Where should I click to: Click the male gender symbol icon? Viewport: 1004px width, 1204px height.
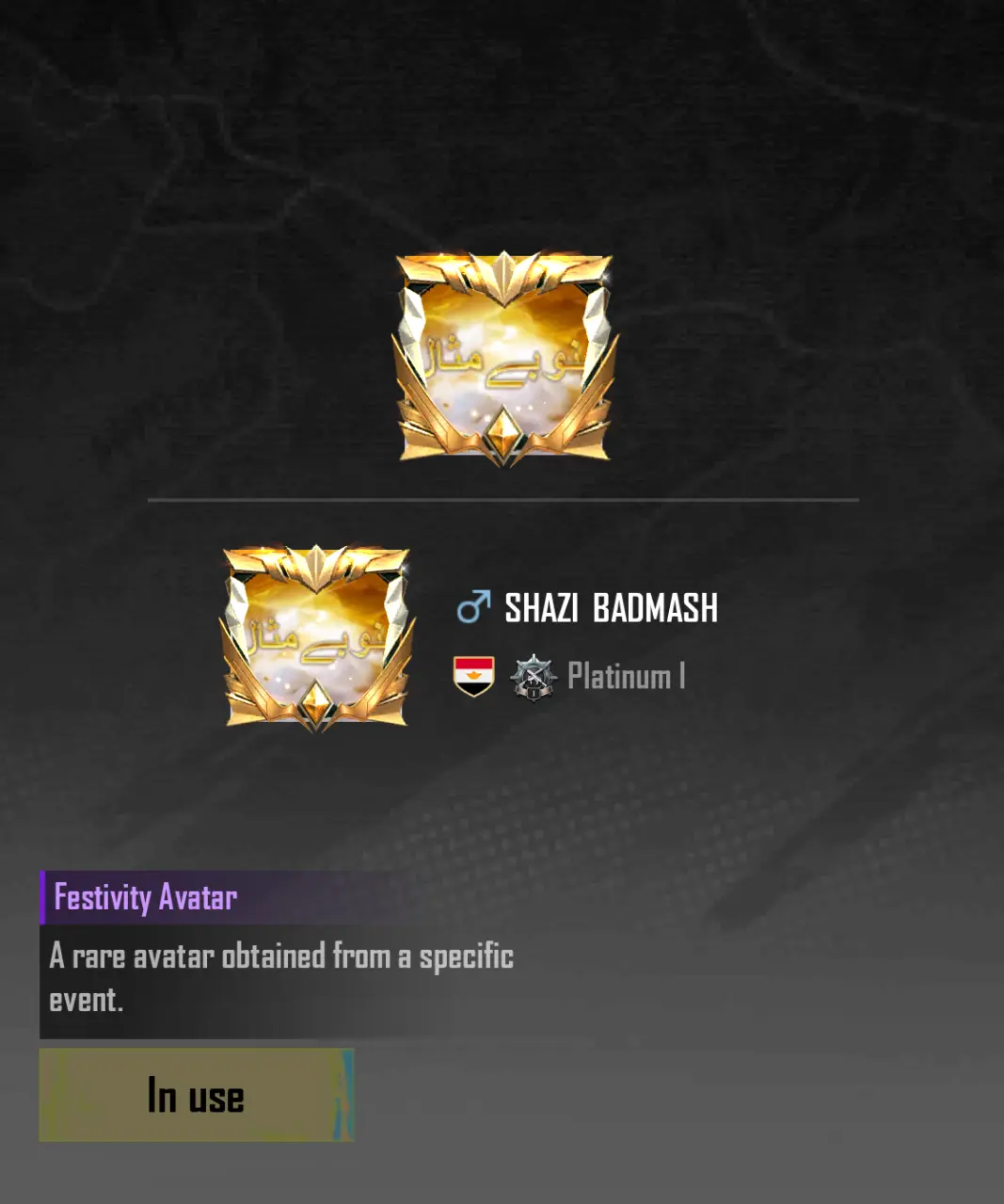(x=473, y=607)
